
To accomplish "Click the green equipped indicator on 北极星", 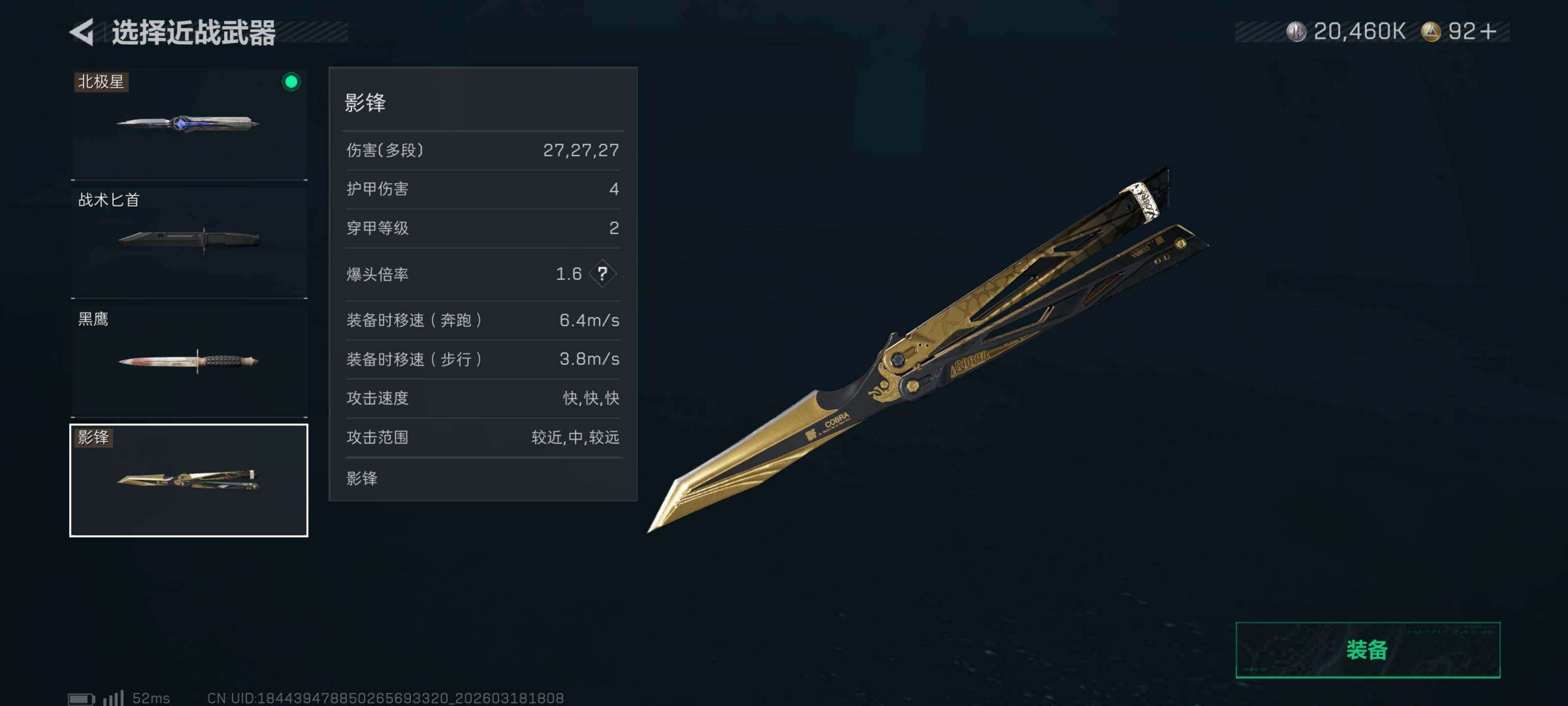I will point(292,81).
